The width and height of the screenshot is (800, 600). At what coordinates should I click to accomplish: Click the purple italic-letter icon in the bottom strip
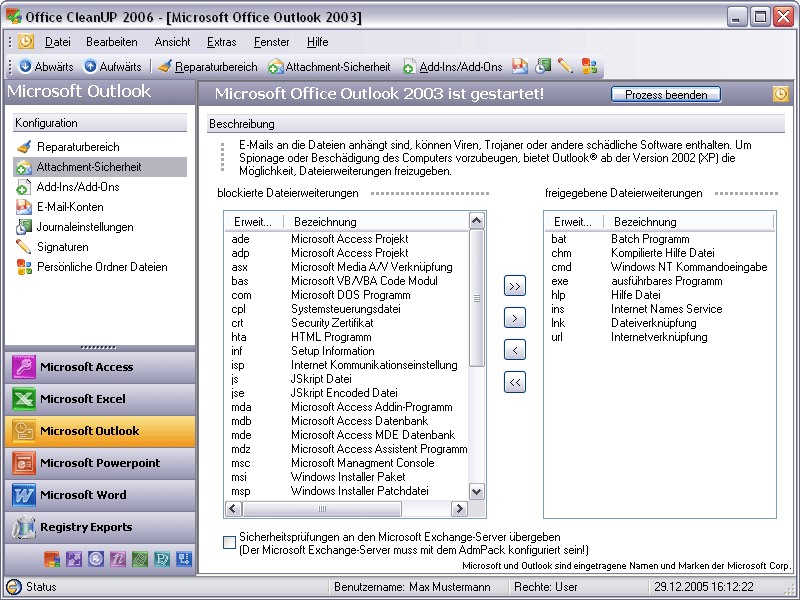[118, 559]
